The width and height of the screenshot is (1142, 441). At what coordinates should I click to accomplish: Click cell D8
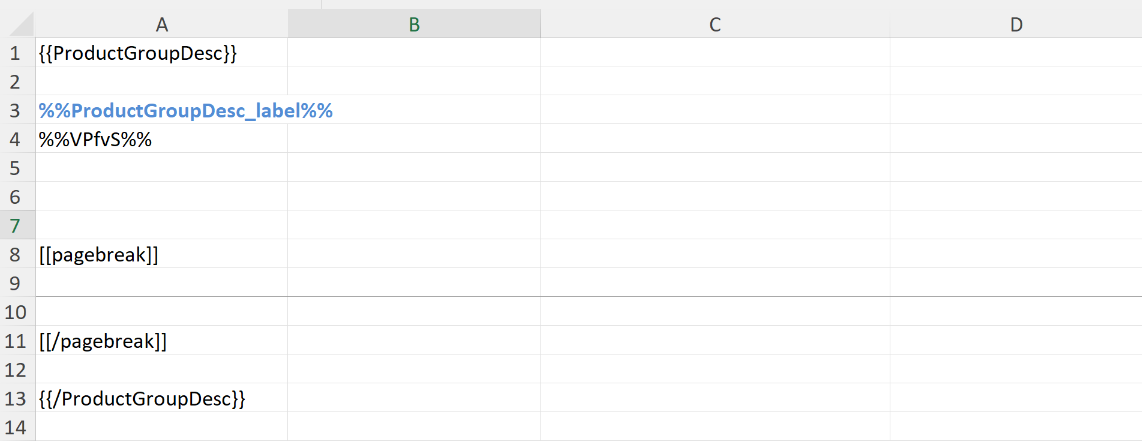pos(1016,254)
